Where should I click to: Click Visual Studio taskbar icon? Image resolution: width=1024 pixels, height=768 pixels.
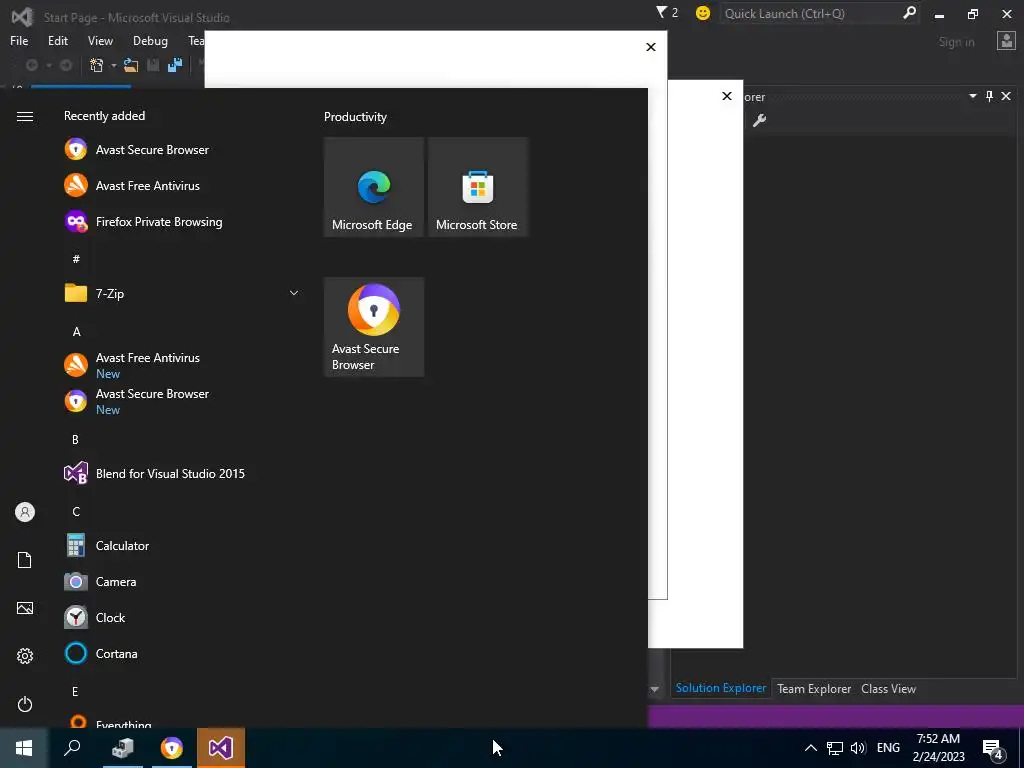click(221, 748)
